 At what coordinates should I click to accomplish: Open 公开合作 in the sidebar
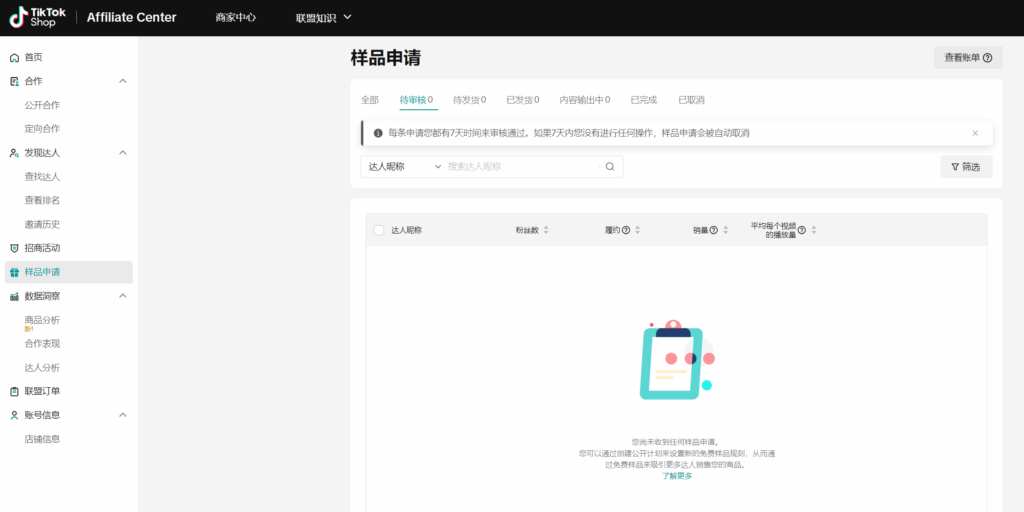(42, 105)
